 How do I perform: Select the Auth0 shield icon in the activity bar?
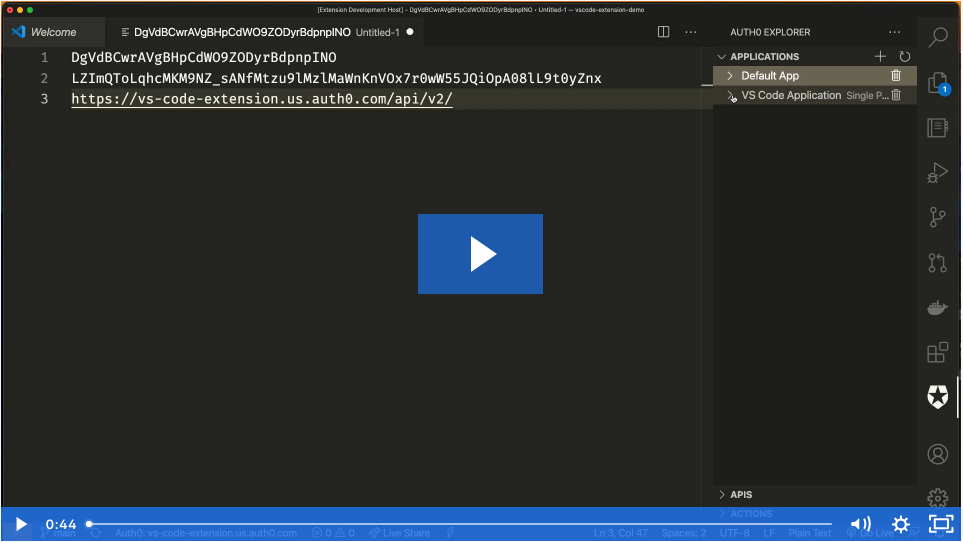pyautogui.click(x=938, y=397)
